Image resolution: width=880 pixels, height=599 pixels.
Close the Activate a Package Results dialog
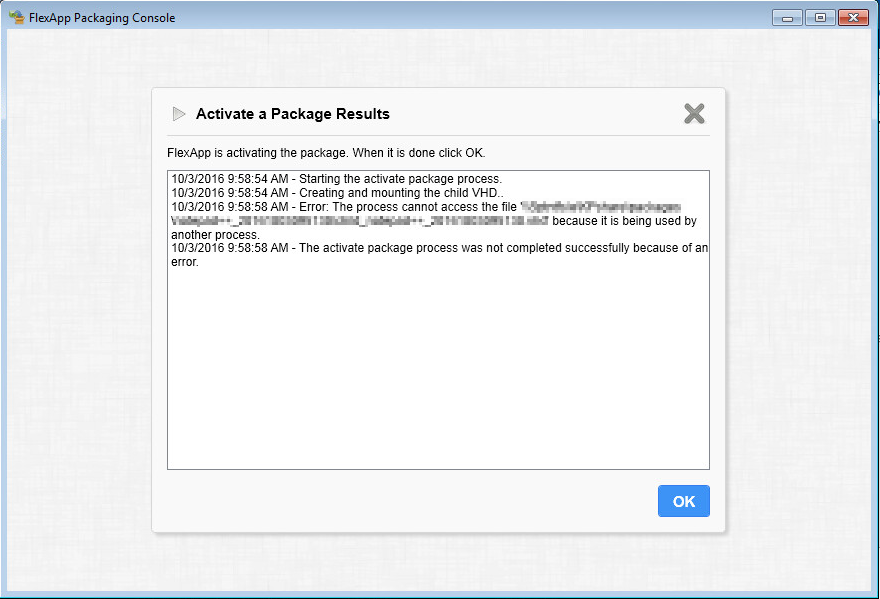694,114
